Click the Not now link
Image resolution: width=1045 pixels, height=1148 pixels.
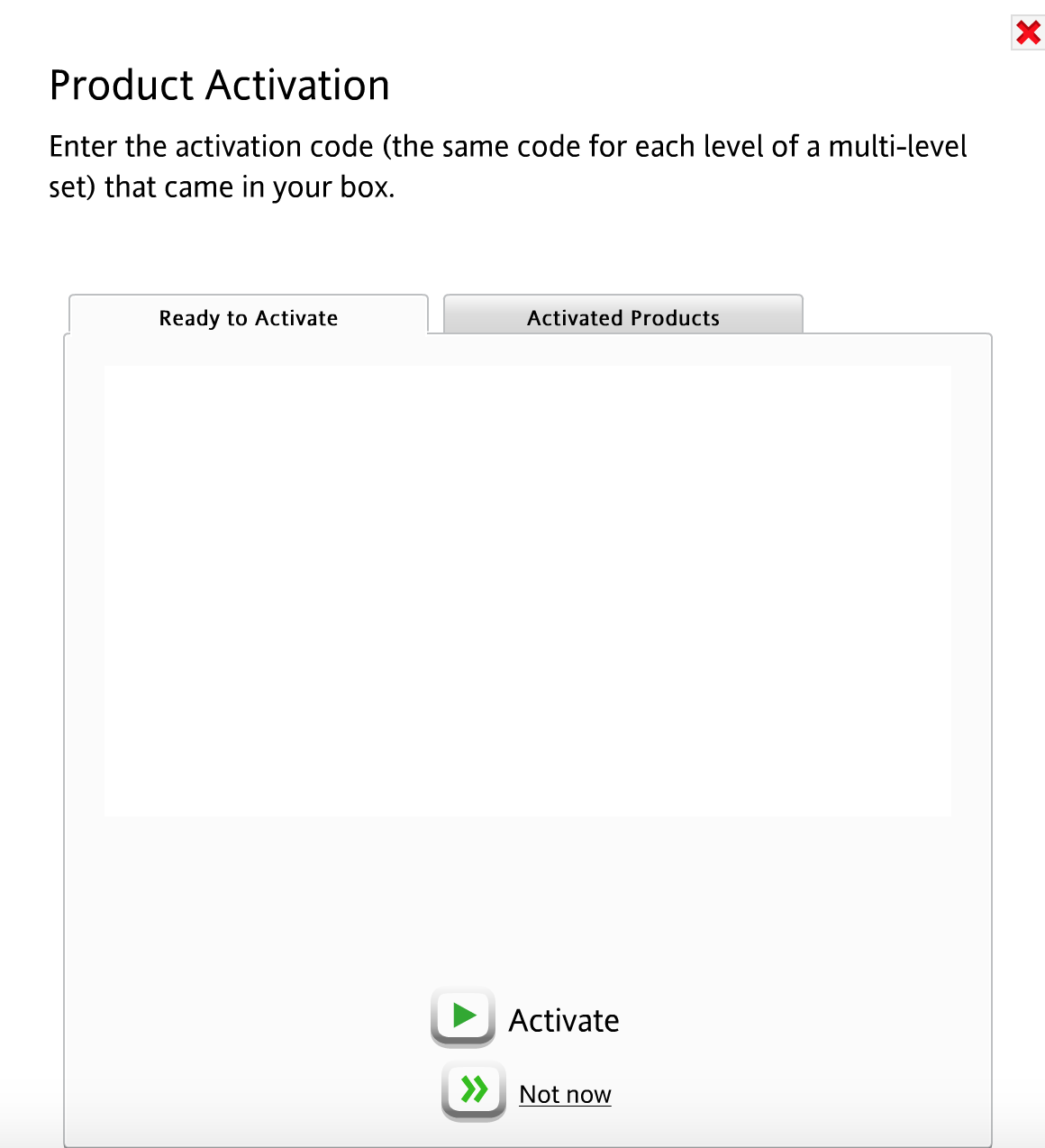pyautogui.click(x=565, y=1094)
